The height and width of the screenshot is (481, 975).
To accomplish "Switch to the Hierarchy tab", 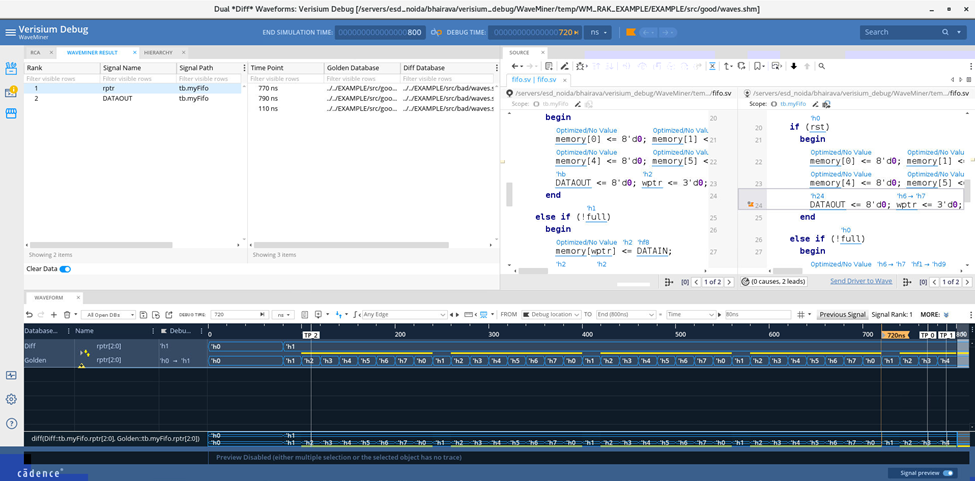I will point(158,51).
